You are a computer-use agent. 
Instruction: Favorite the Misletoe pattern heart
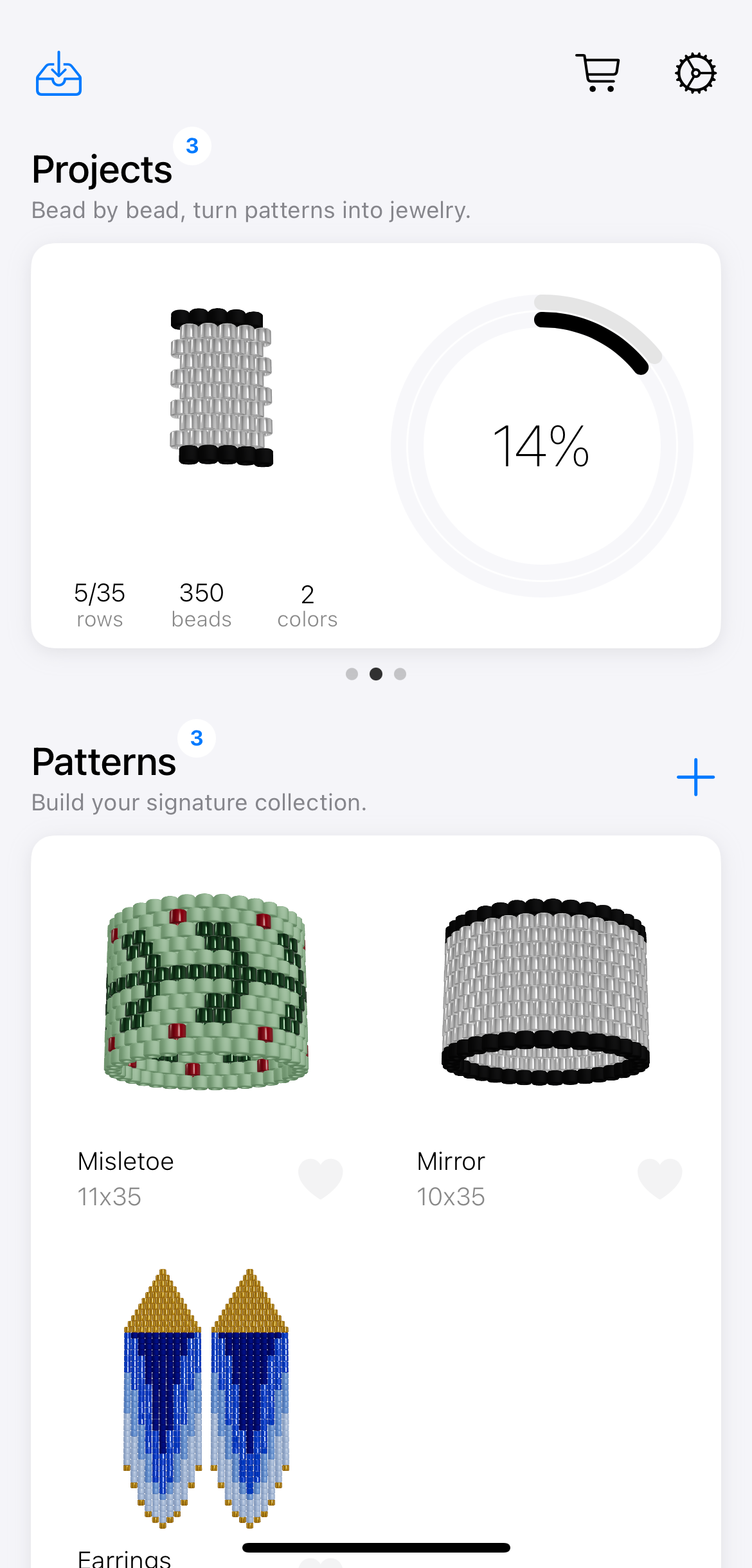point(320,1178)
